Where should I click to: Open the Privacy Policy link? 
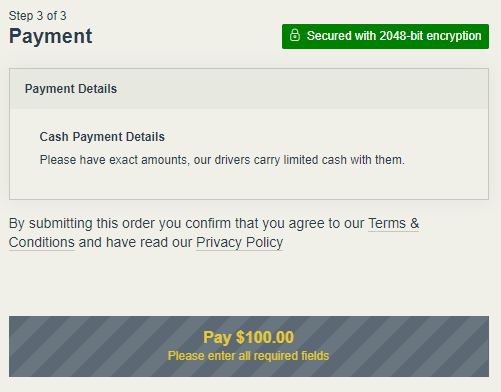tap(239, 242)
